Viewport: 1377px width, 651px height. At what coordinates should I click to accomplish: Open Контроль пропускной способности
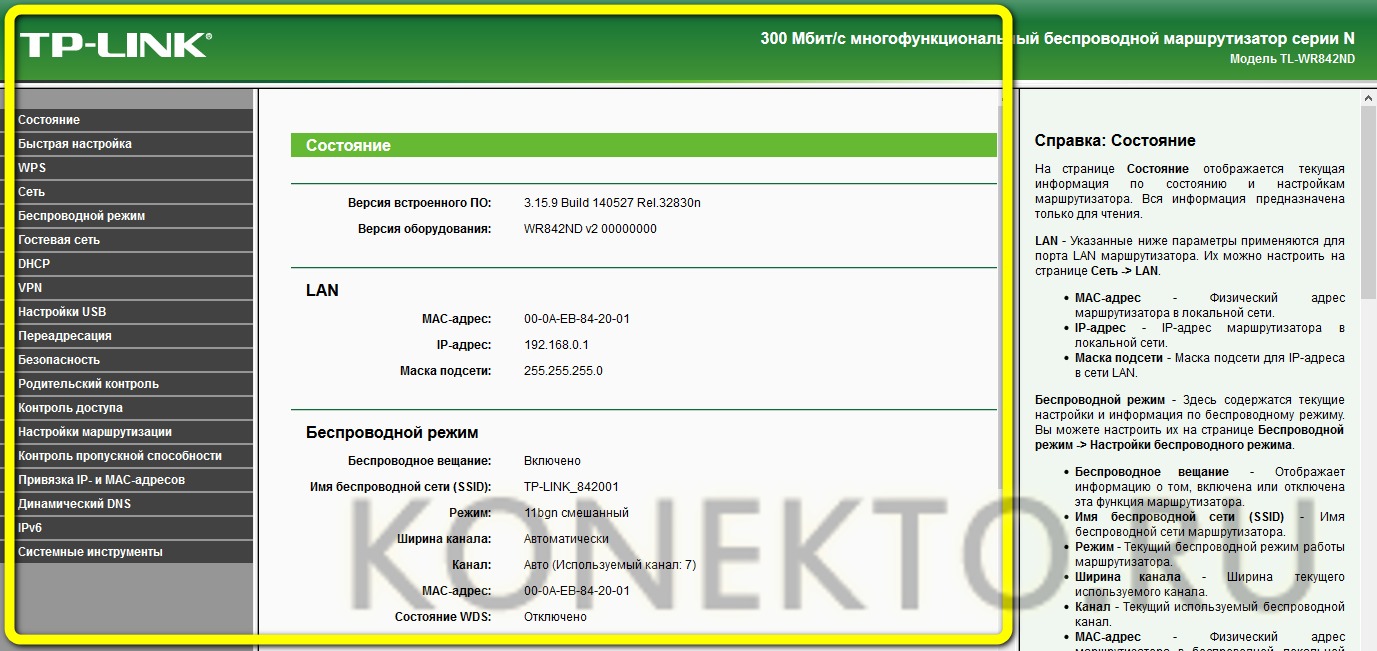(126, 456)
